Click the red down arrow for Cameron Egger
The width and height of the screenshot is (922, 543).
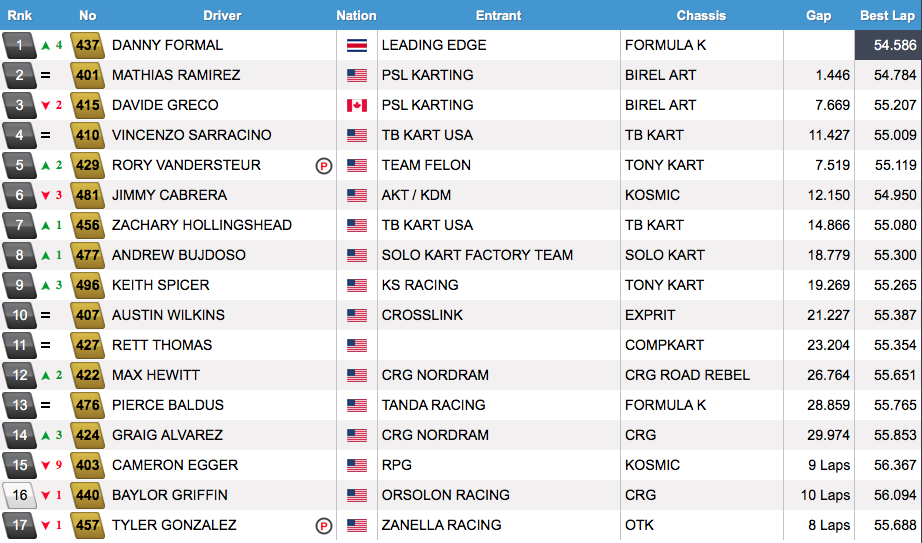(45, 465)
